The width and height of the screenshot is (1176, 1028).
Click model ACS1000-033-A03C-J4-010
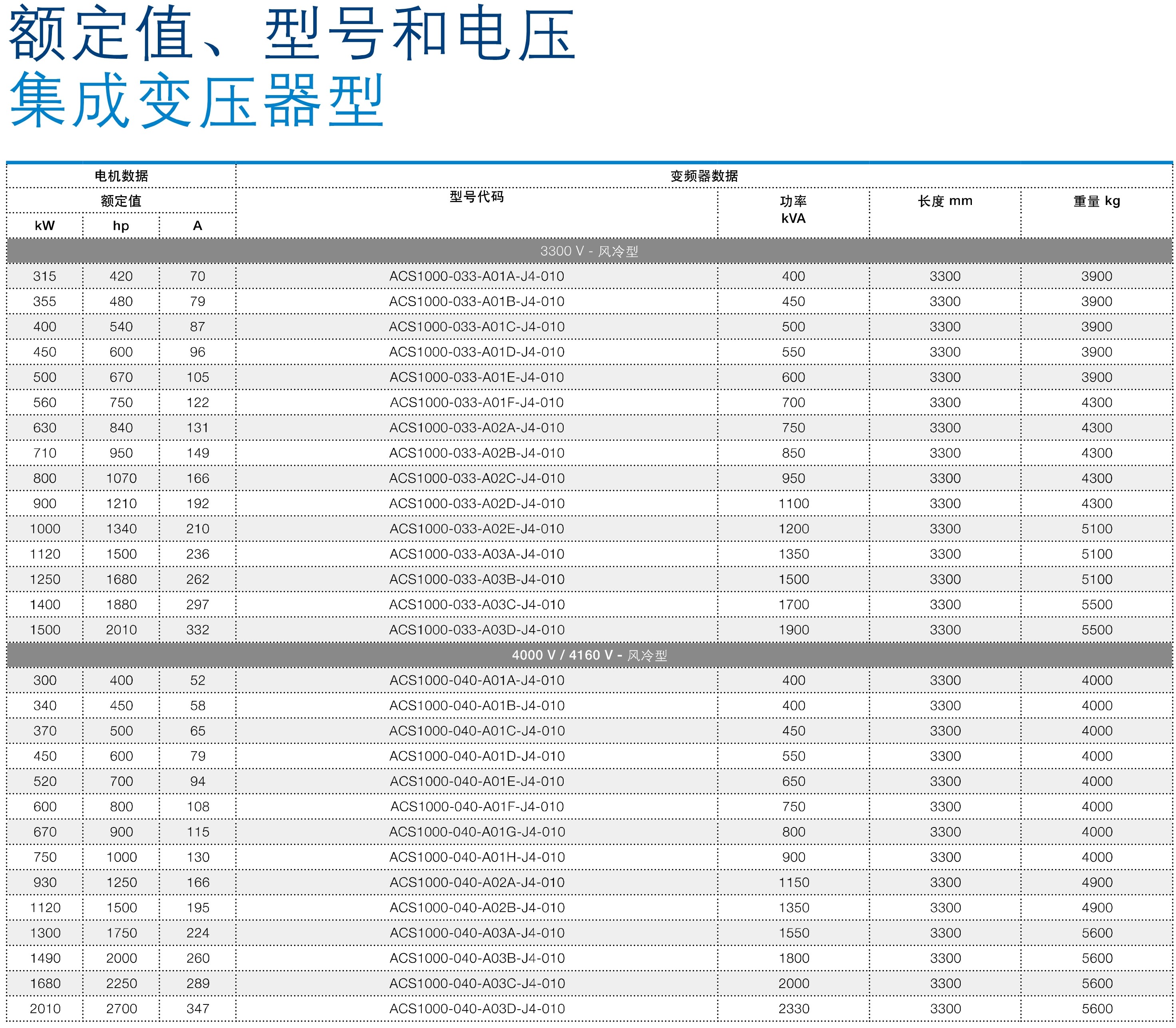click(477, 604)
